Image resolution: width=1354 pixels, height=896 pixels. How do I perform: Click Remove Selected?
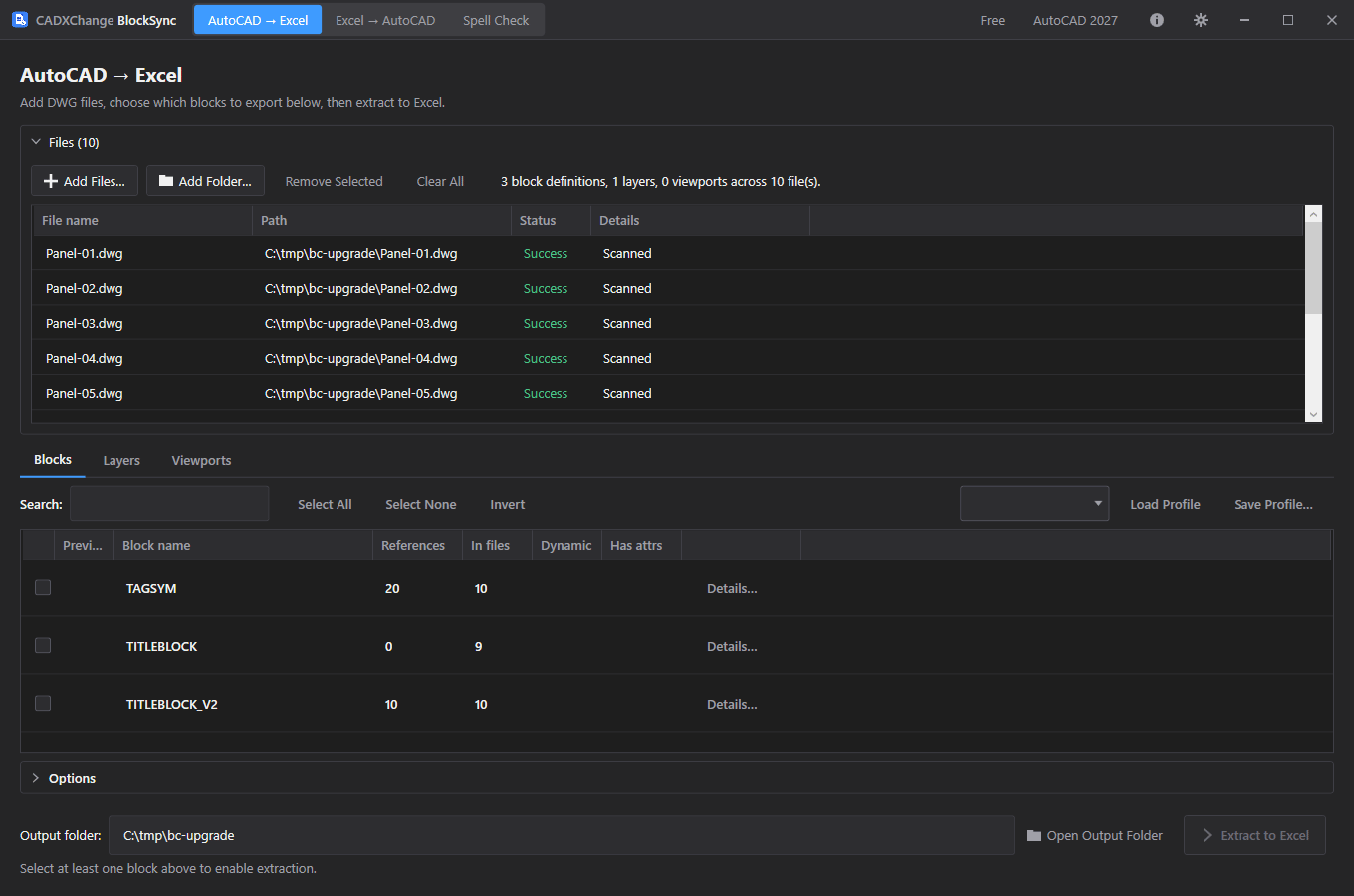point(334,181)
